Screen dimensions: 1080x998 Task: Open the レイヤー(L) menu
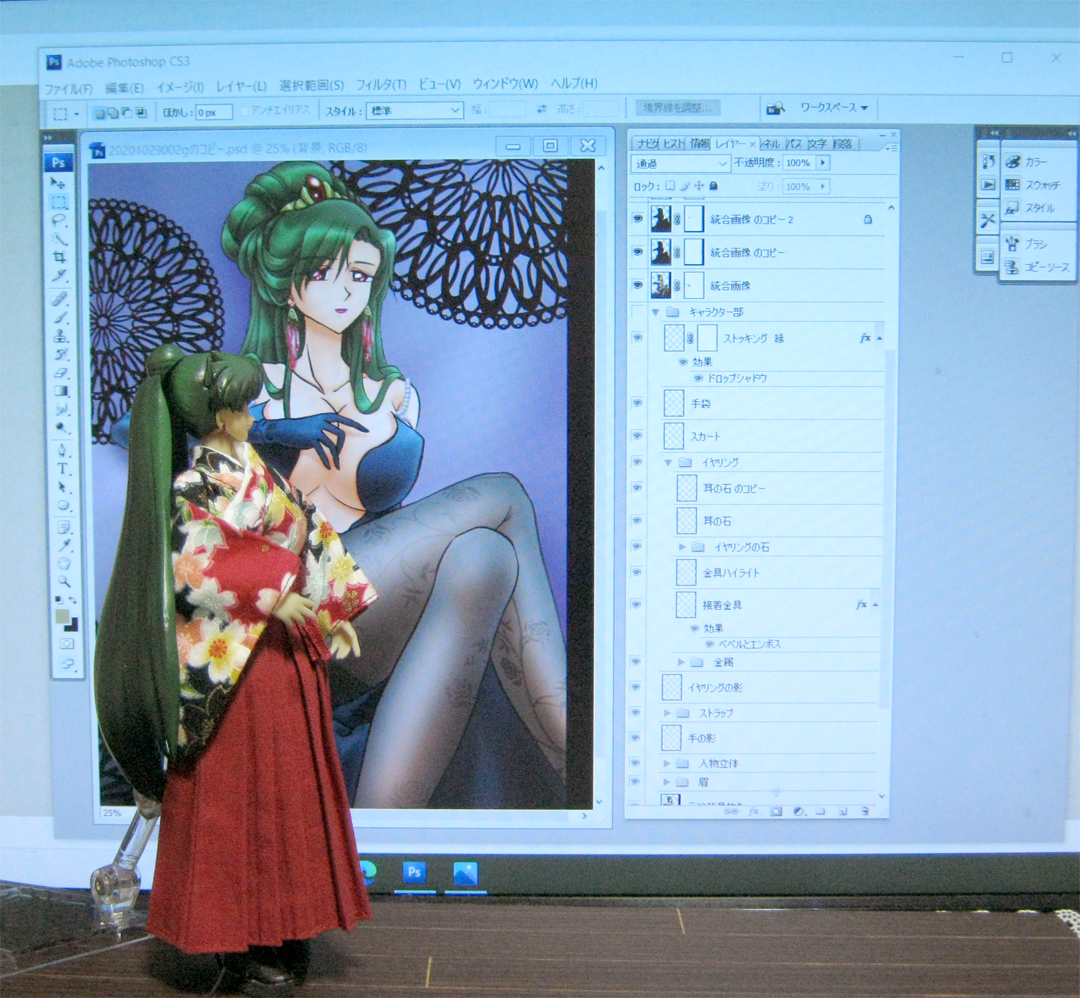pos(241,86)
